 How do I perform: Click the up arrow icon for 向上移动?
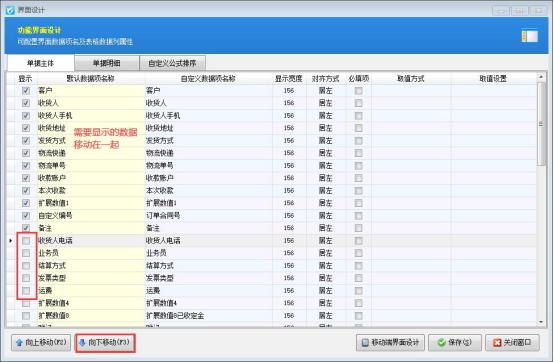coord(19,343)
